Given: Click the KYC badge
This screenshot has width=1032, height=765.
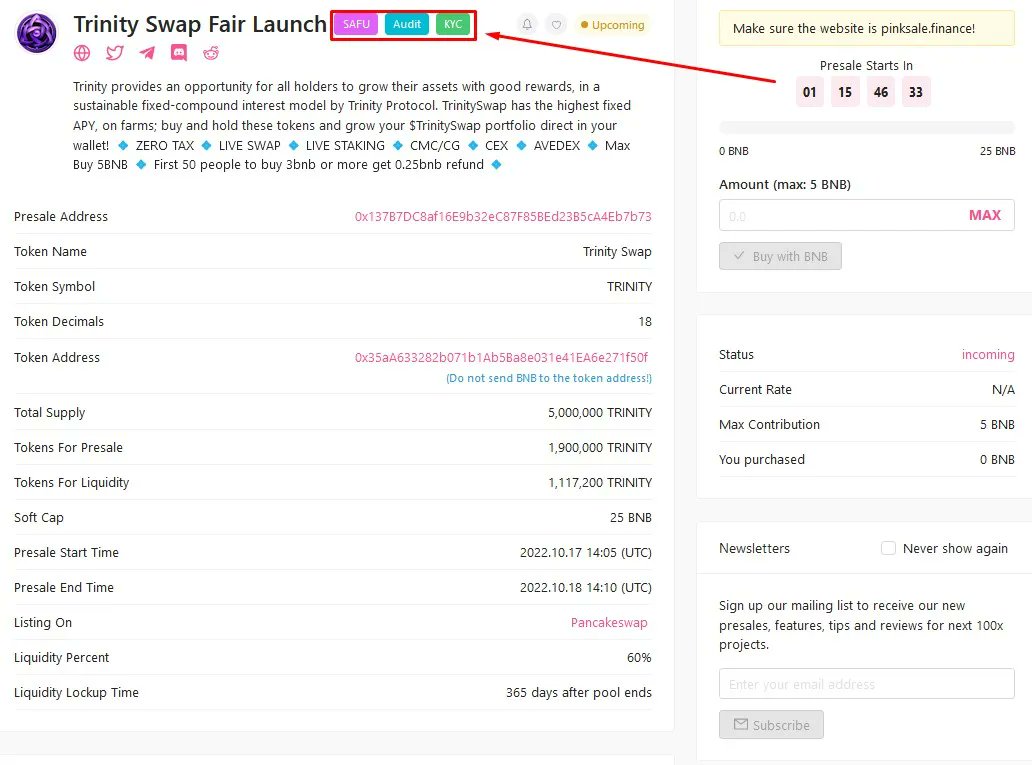Looking at the screenshot, I should coord(452,23).
